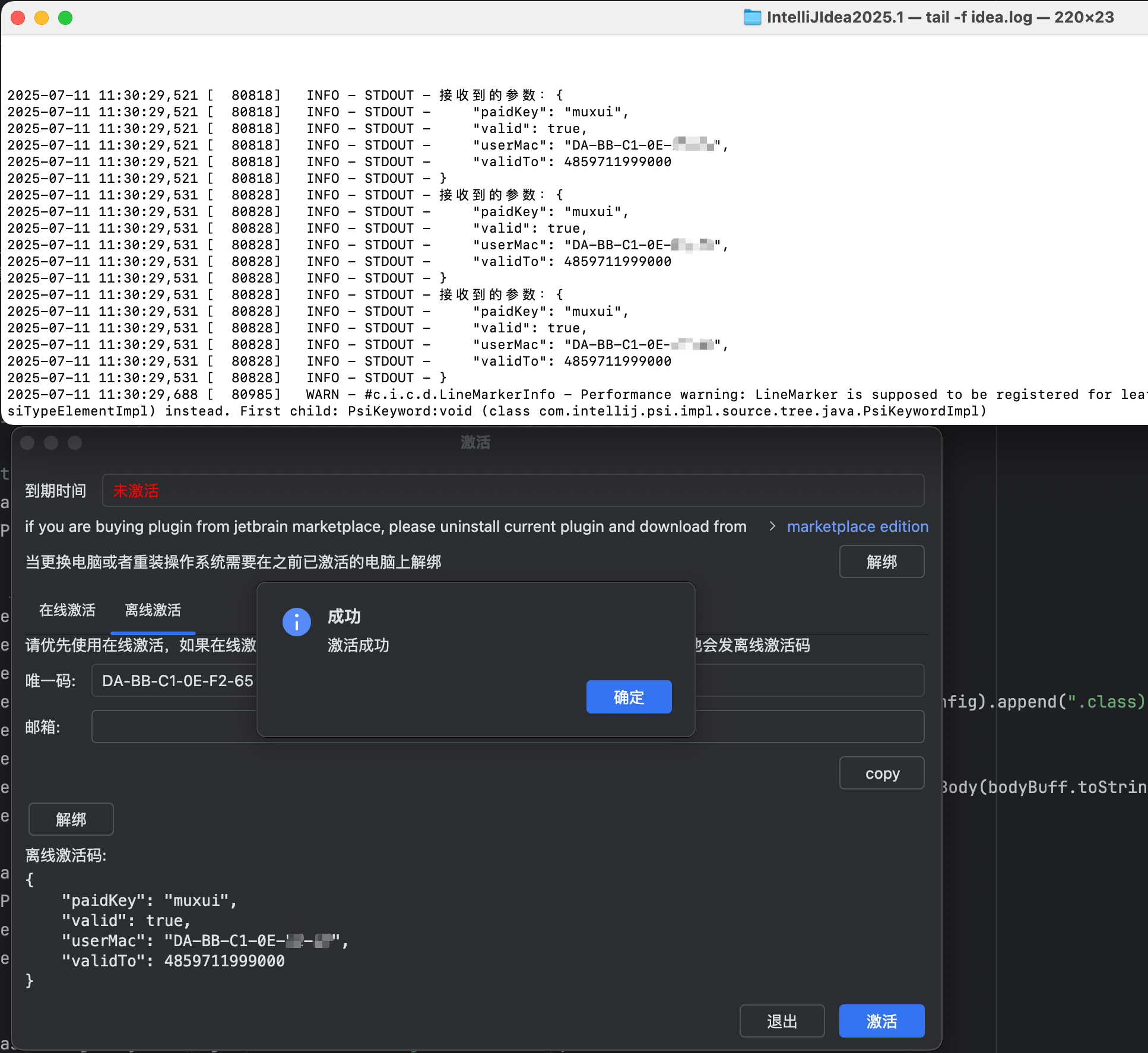Focus the 邮箱 email input field
This screenshot has height=1053, width=1148.
(x=173, y=727)
